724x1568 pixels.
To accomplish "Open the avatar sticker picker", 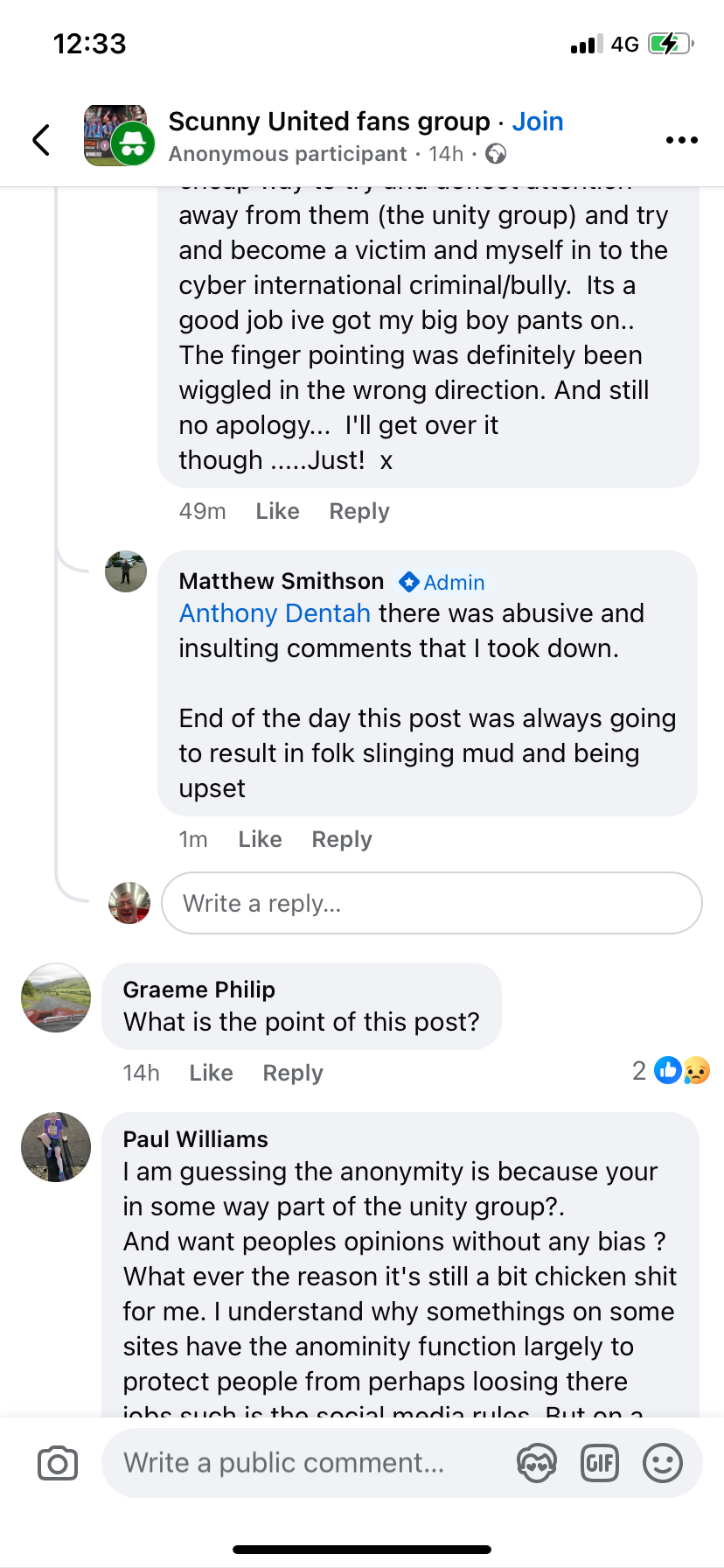I will point(537,1463).
